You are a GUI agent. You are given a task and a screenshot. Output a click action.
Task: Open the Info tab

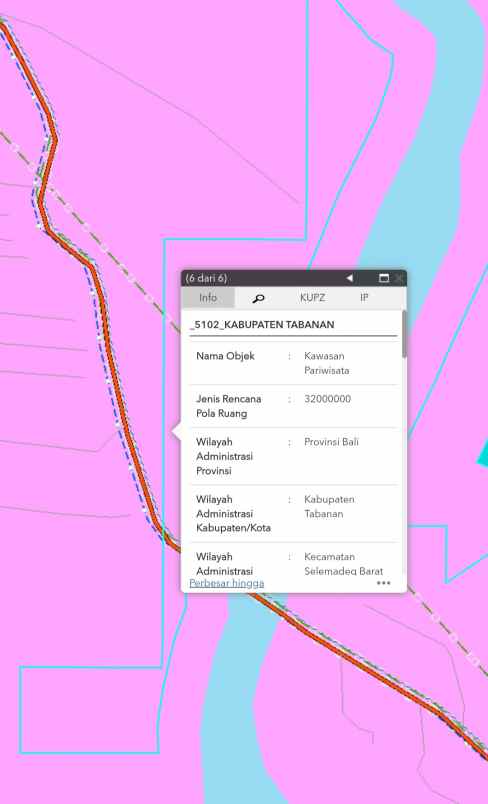[208, 297]
